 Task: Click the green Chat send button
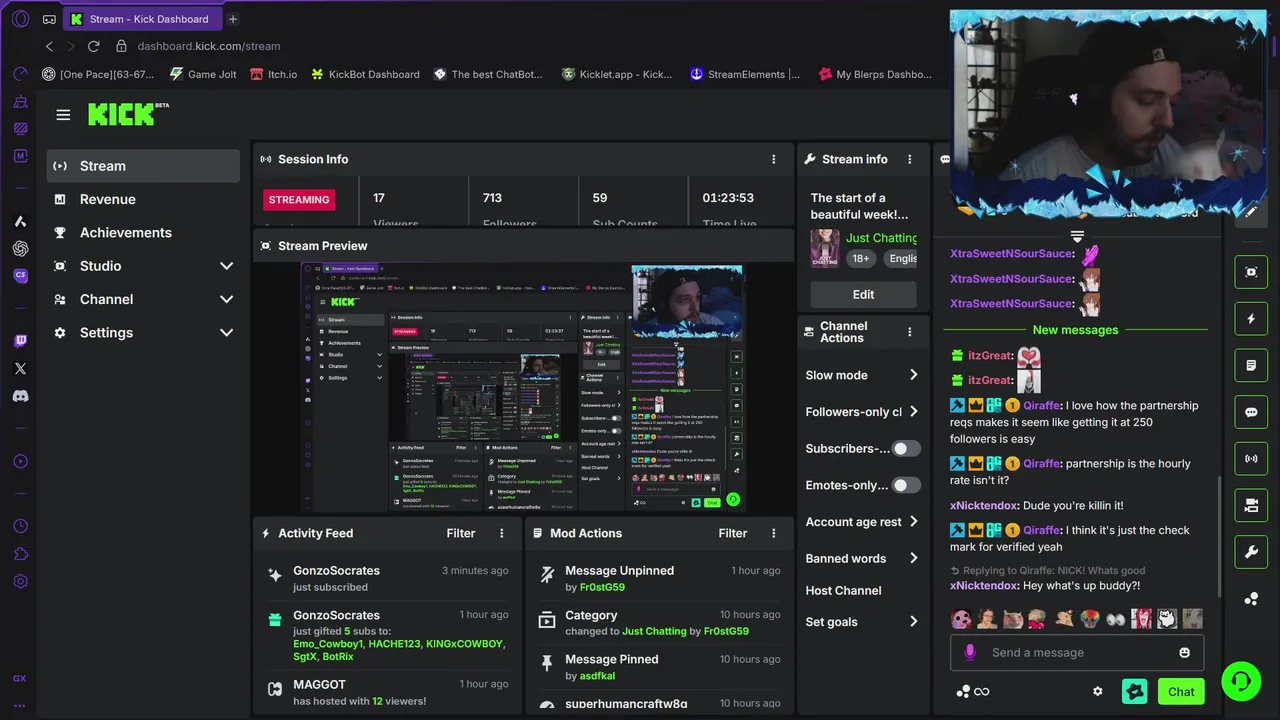click(1181, 691)
